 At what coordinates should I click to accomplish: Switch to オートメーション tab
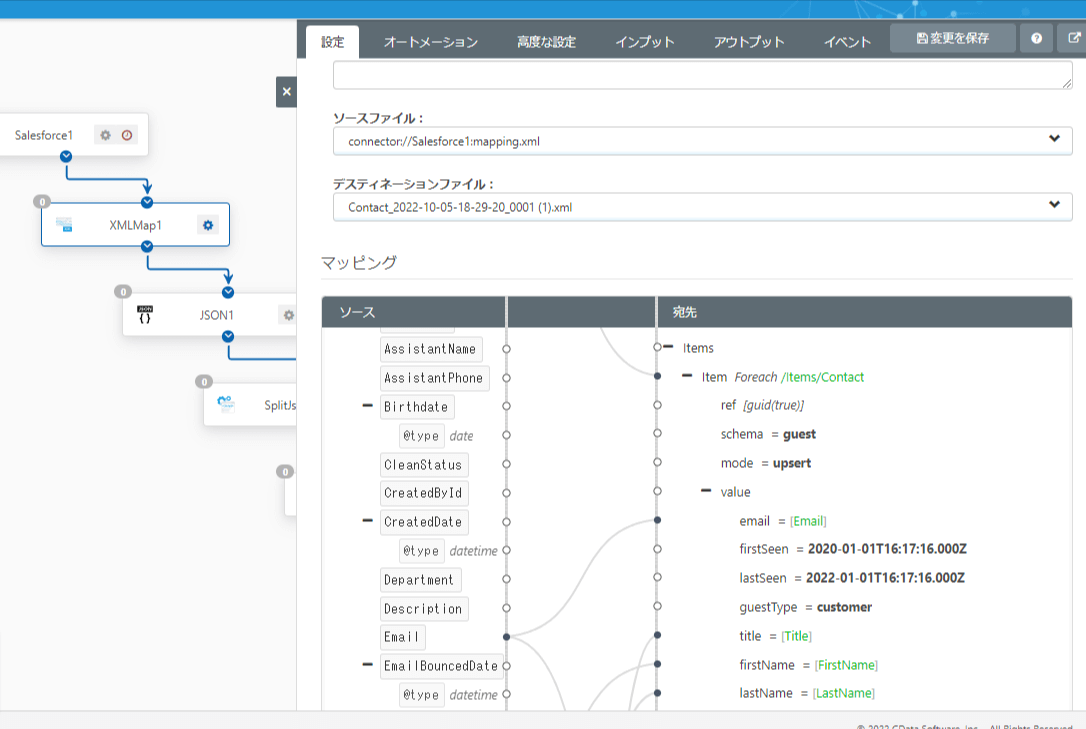431,42
